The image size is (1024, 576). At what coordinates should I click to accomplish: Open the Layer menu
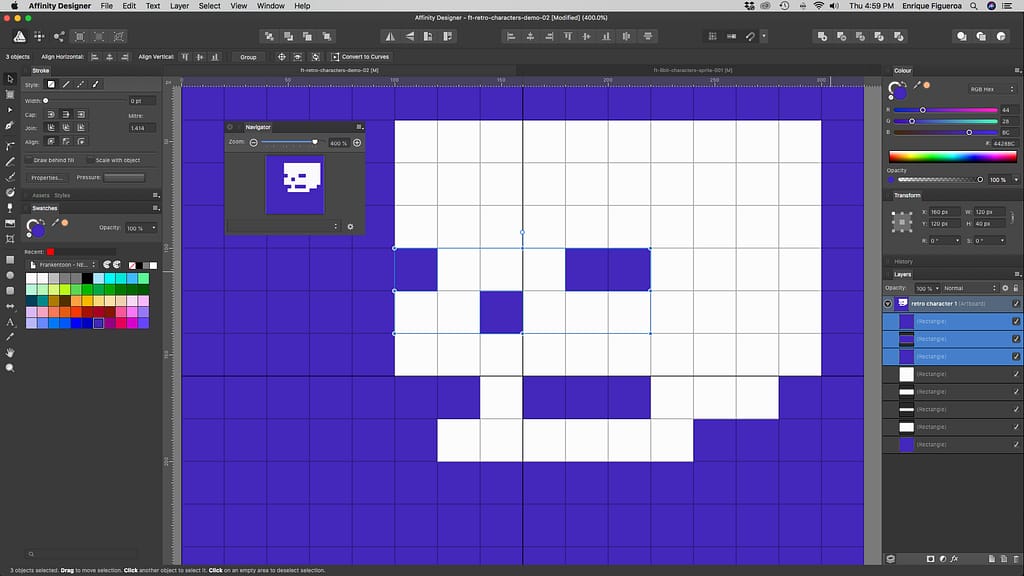pos(179,6)
